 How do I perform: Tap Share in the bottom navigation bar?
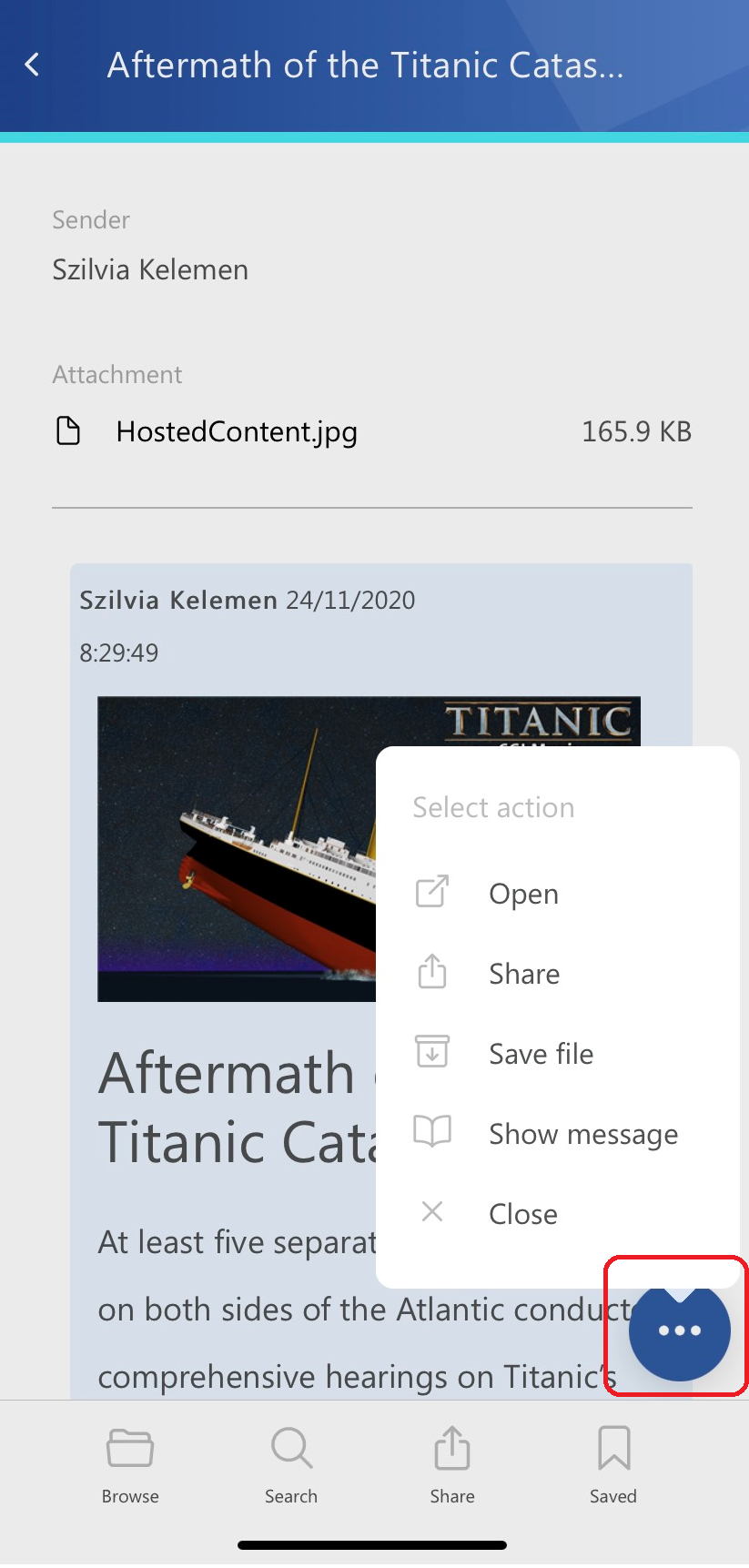(x=452, y=1464)
